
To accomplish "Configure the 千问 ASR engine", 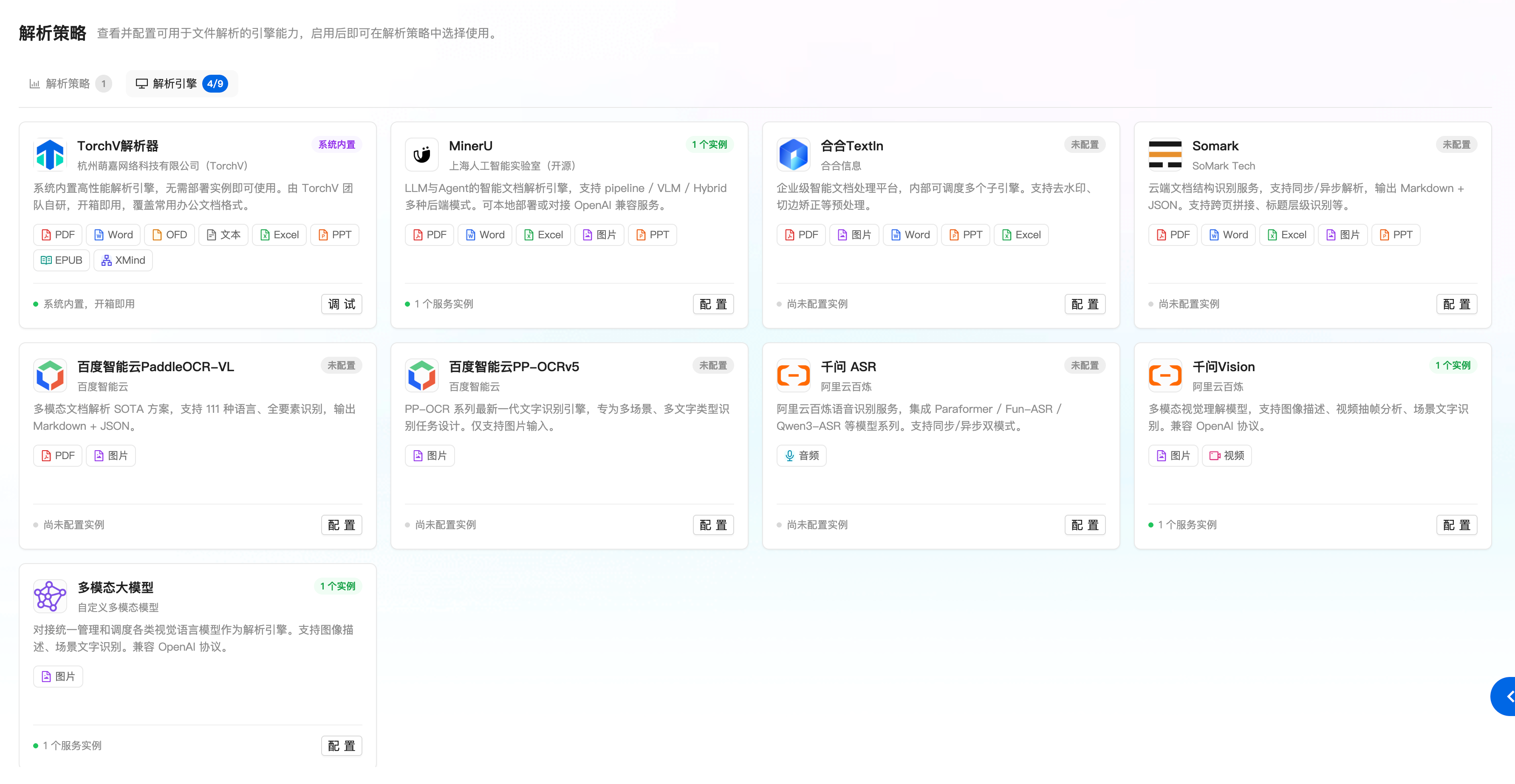I will pyautogui.click(x=1085, y=525).
